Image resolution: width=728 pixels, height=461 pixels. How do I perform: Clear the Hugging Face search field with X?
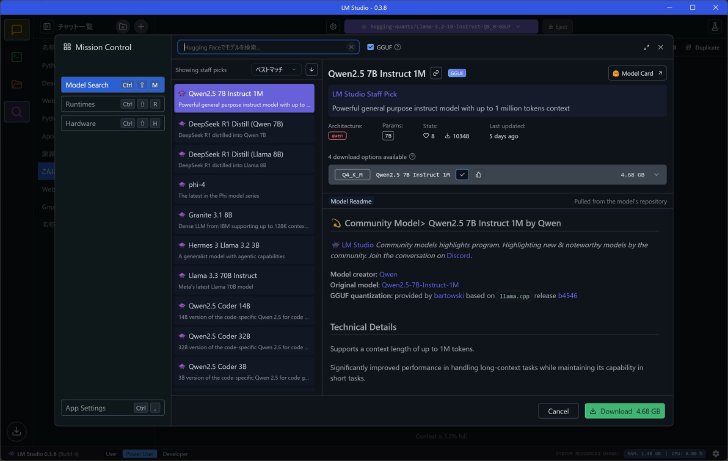351,47
